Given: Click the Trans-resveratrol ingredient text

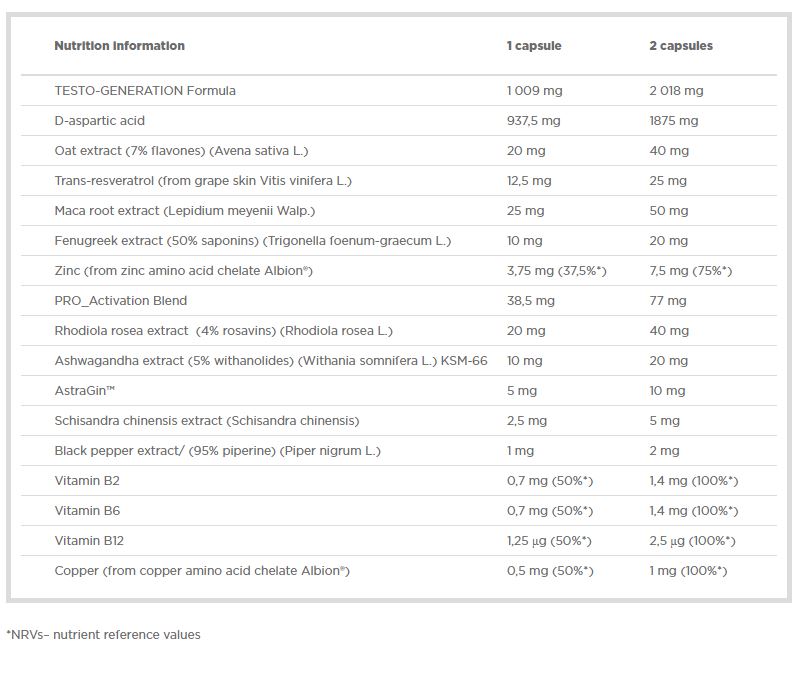Looking at the screenshot, I should [x=203, y=181].
